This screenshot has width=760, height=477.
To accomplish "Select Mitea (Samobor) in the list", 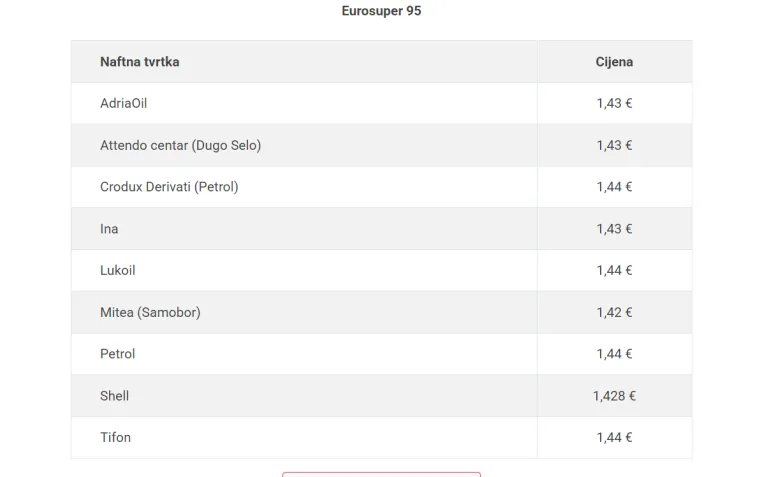I will 150,312.
